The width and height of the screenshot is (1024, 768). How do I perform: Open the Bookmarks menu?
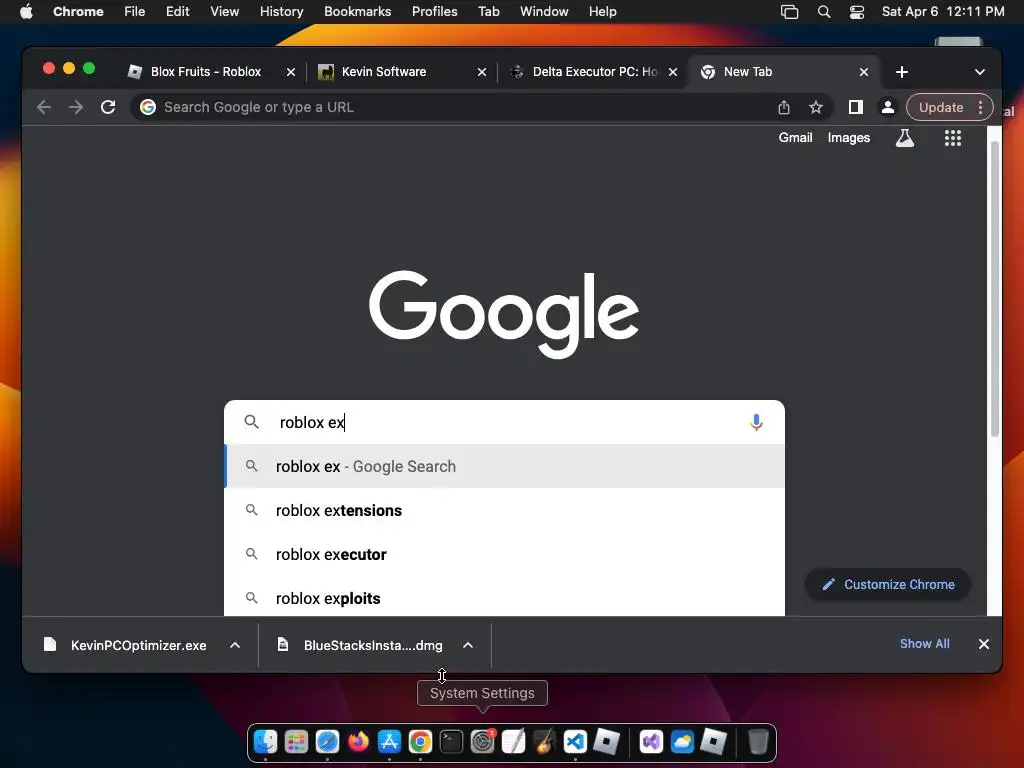coord(357,12)
